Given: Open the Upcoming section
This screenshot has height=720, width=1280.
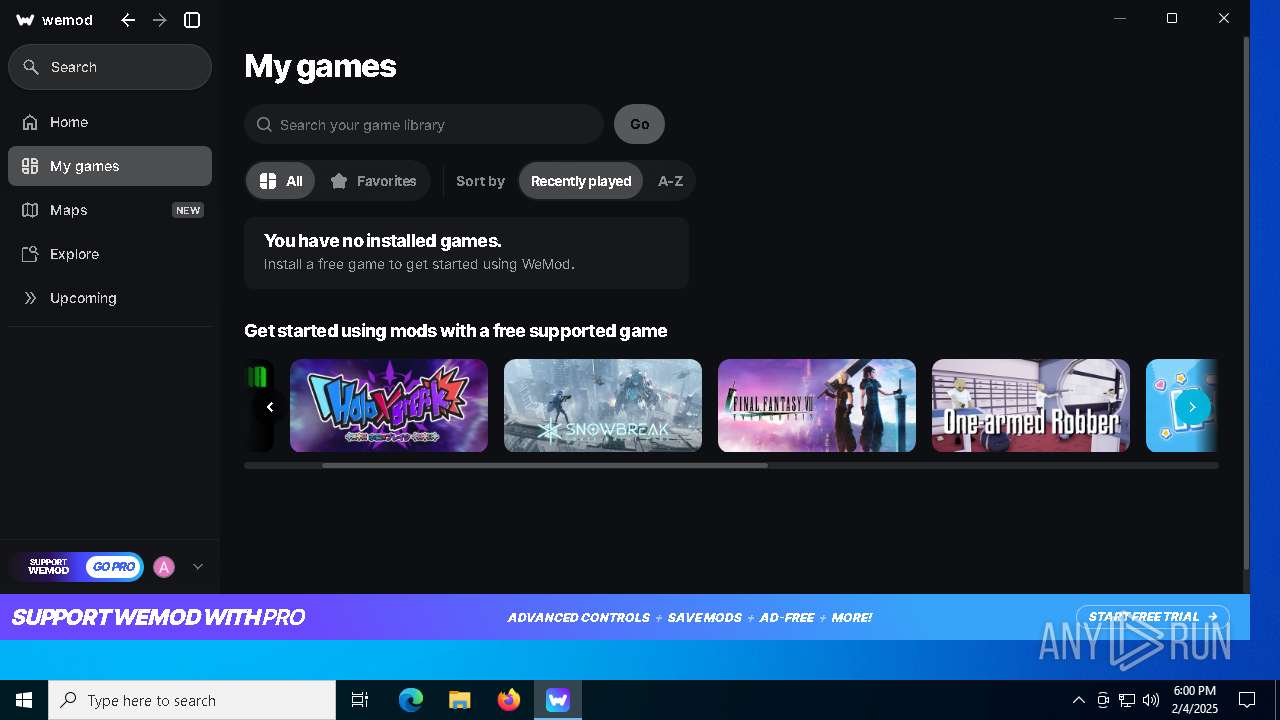Looking at the screenshot, I should click(110, 298).
